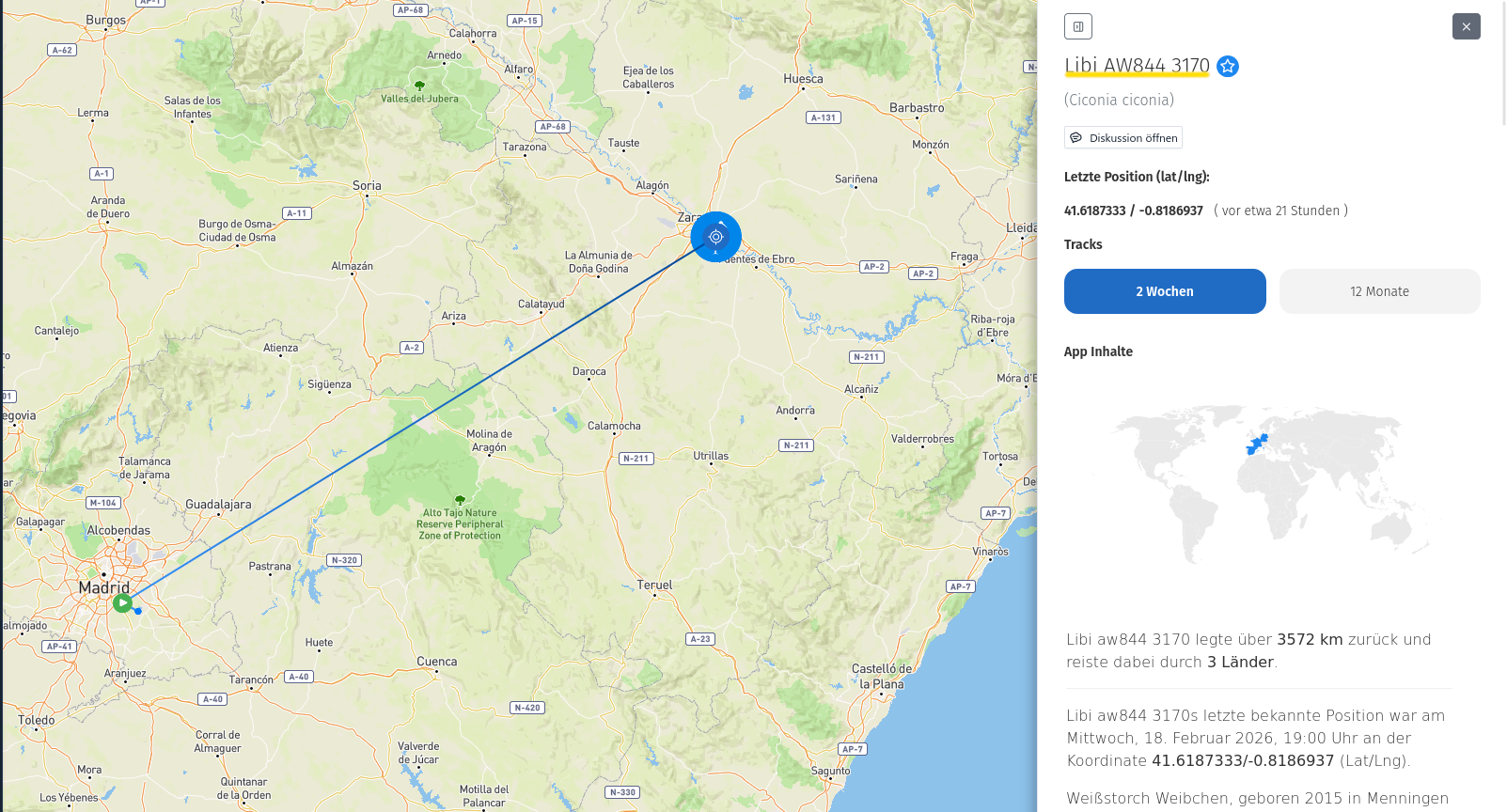
Task: Click the speech bubble icon for discussion
Action: click(1076, 138)
